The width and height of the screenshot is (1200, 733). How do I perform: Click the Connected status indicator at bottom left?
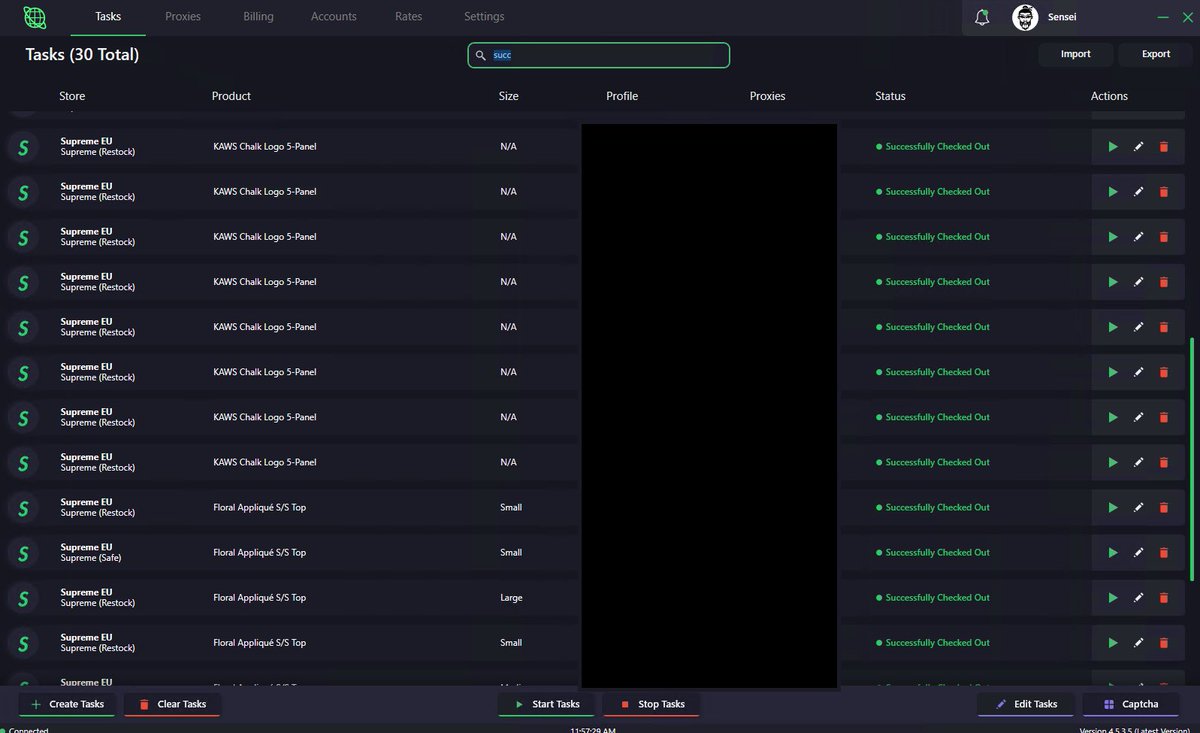[x=25, y=729]
